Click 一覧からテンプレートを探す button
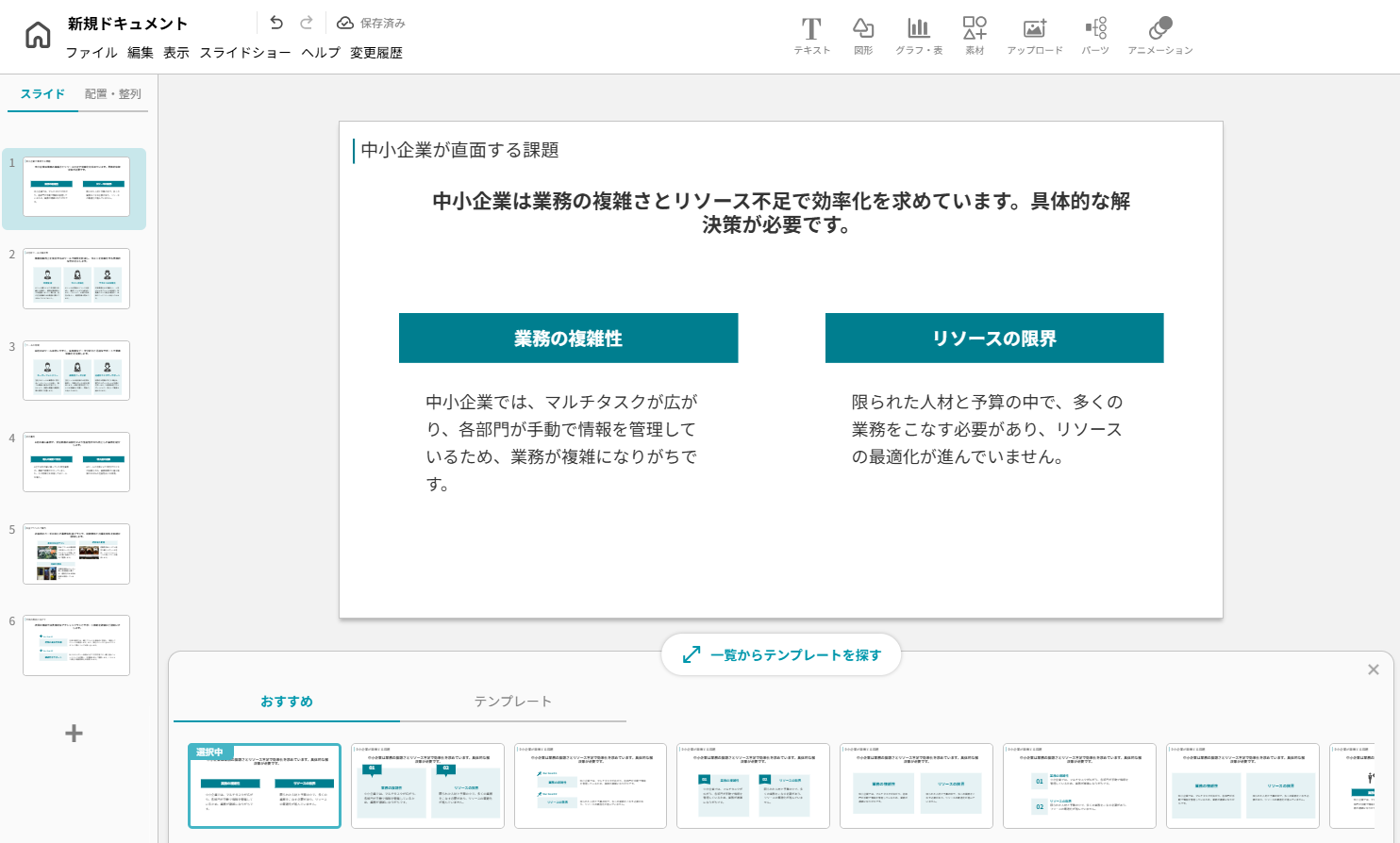Screen dimensions: 1400x843 pos(781,654)
